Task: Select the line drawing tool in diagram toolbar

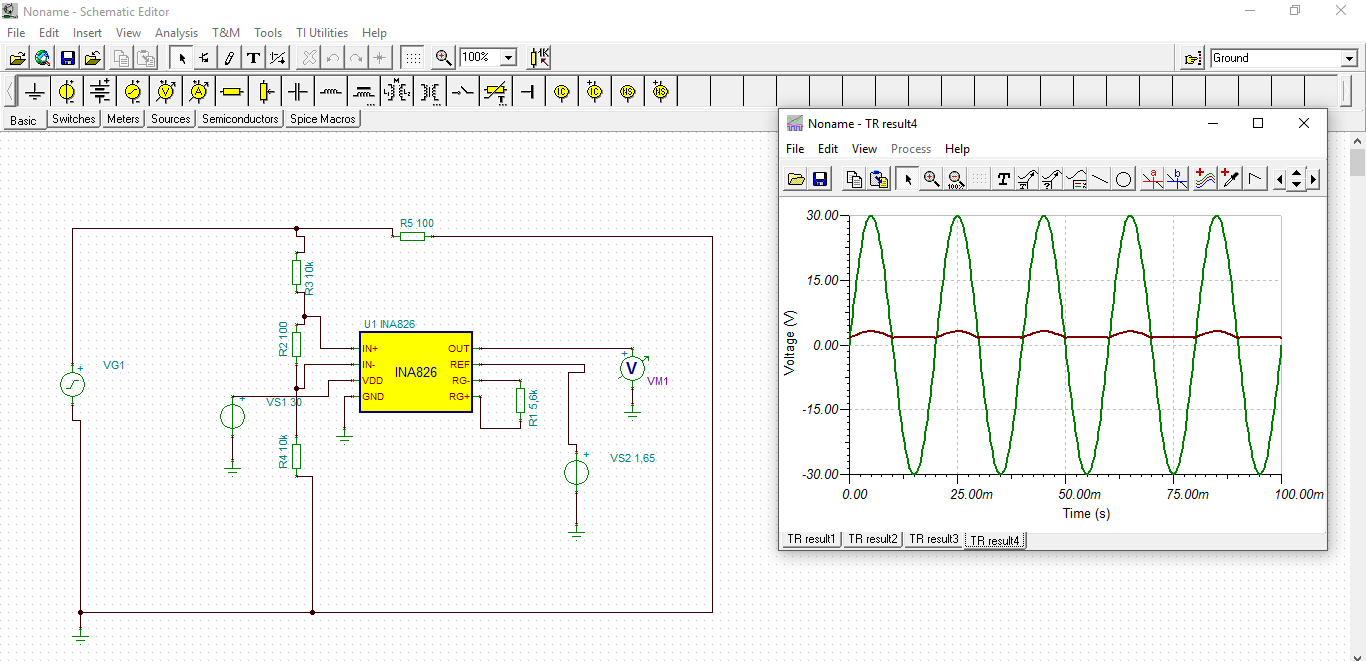Action: [1099, 179]
